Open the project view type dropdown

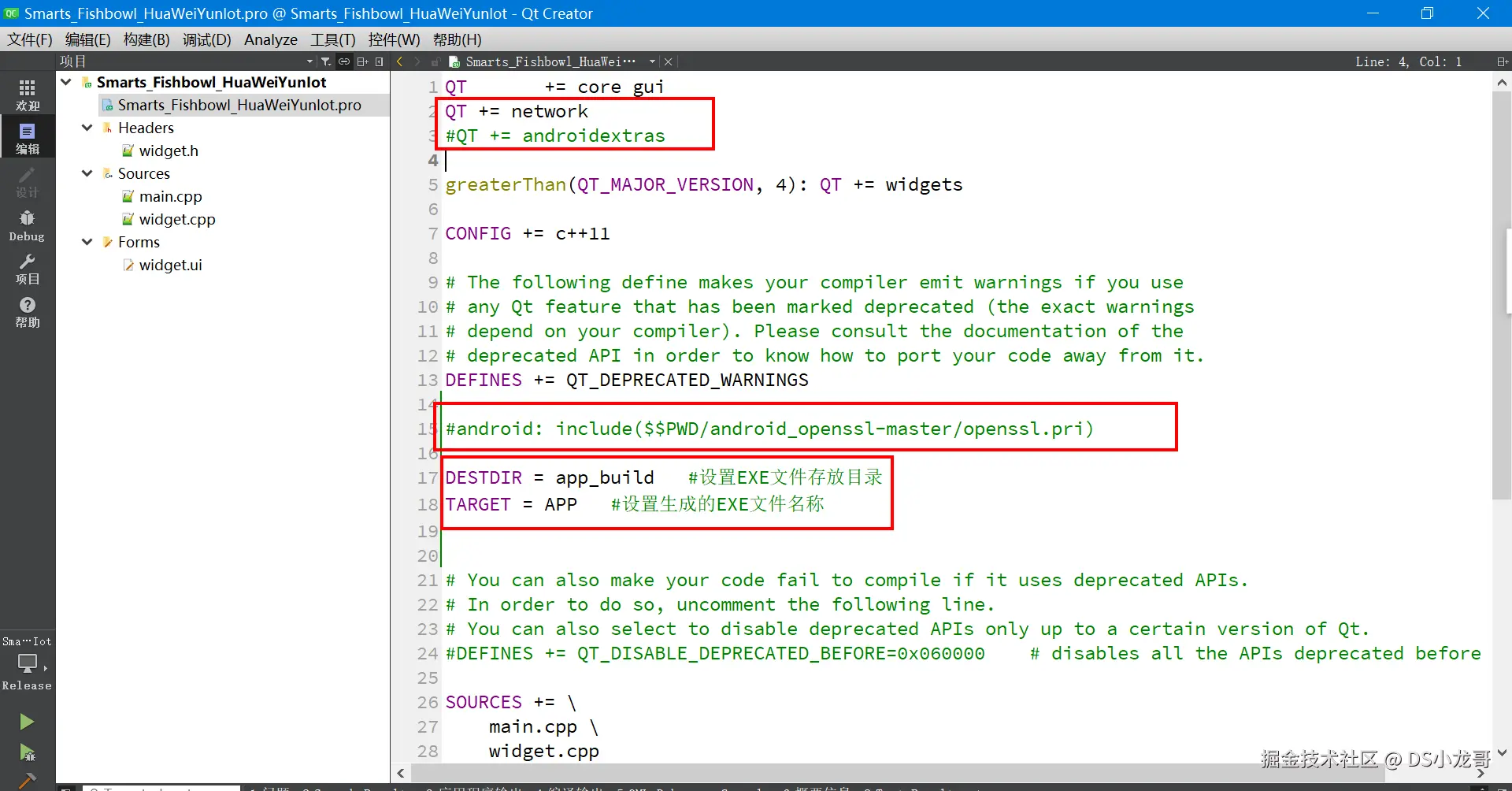tap(309, 61)
